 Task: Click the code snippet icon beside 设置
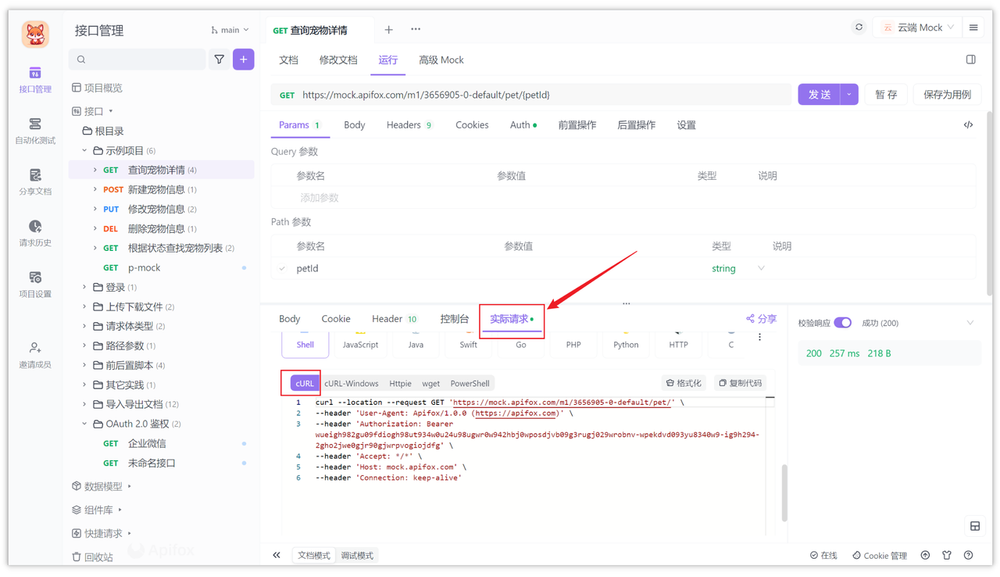point(968,125)
